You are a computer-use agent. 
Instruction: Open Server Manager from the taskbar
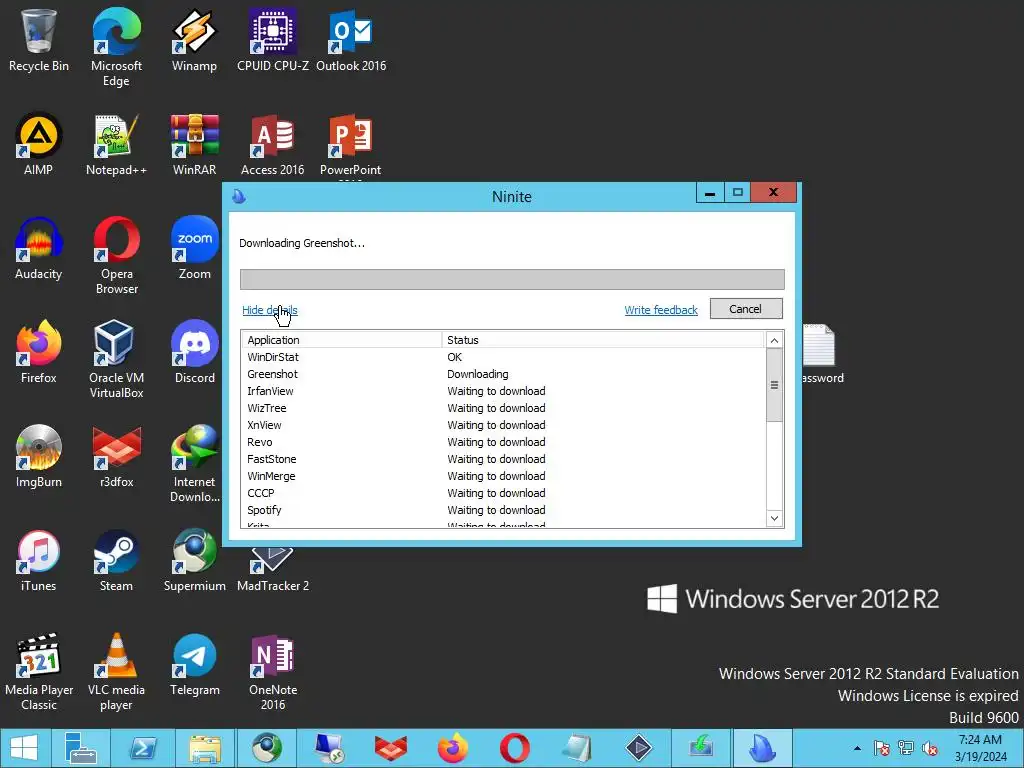81,748
